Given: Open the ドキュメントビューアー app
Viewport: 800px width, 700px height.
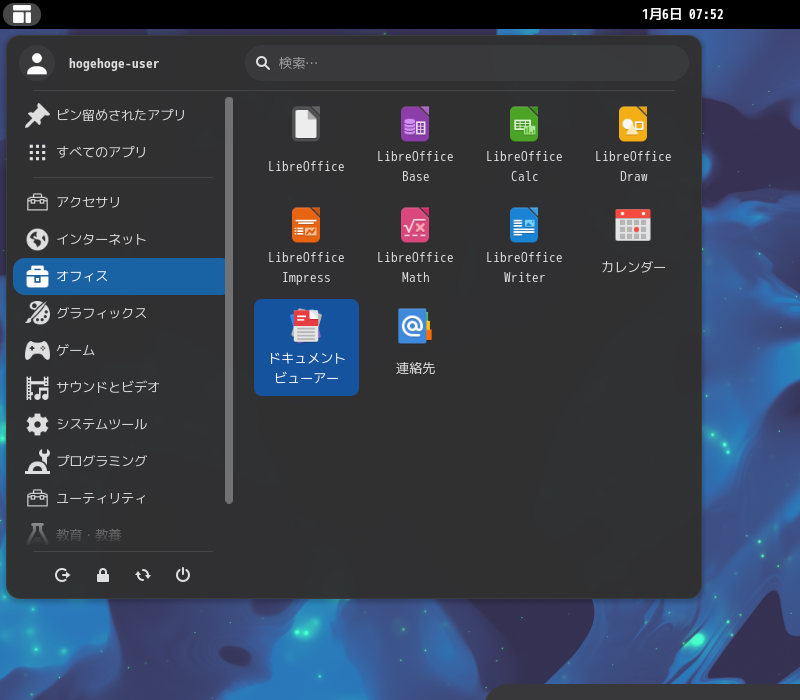Looking at the screenshot, I should pos(306,347).
